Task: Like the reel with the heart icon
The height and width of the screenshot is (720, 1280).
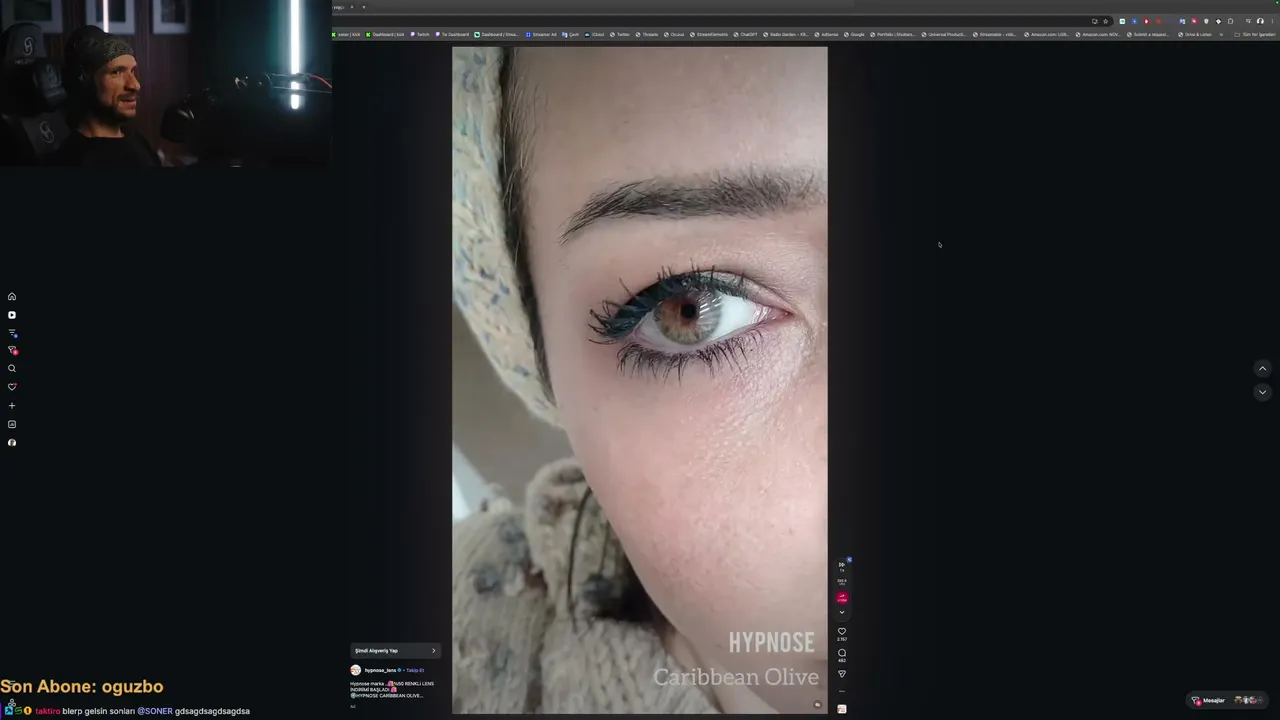Action: coord(842,632)
